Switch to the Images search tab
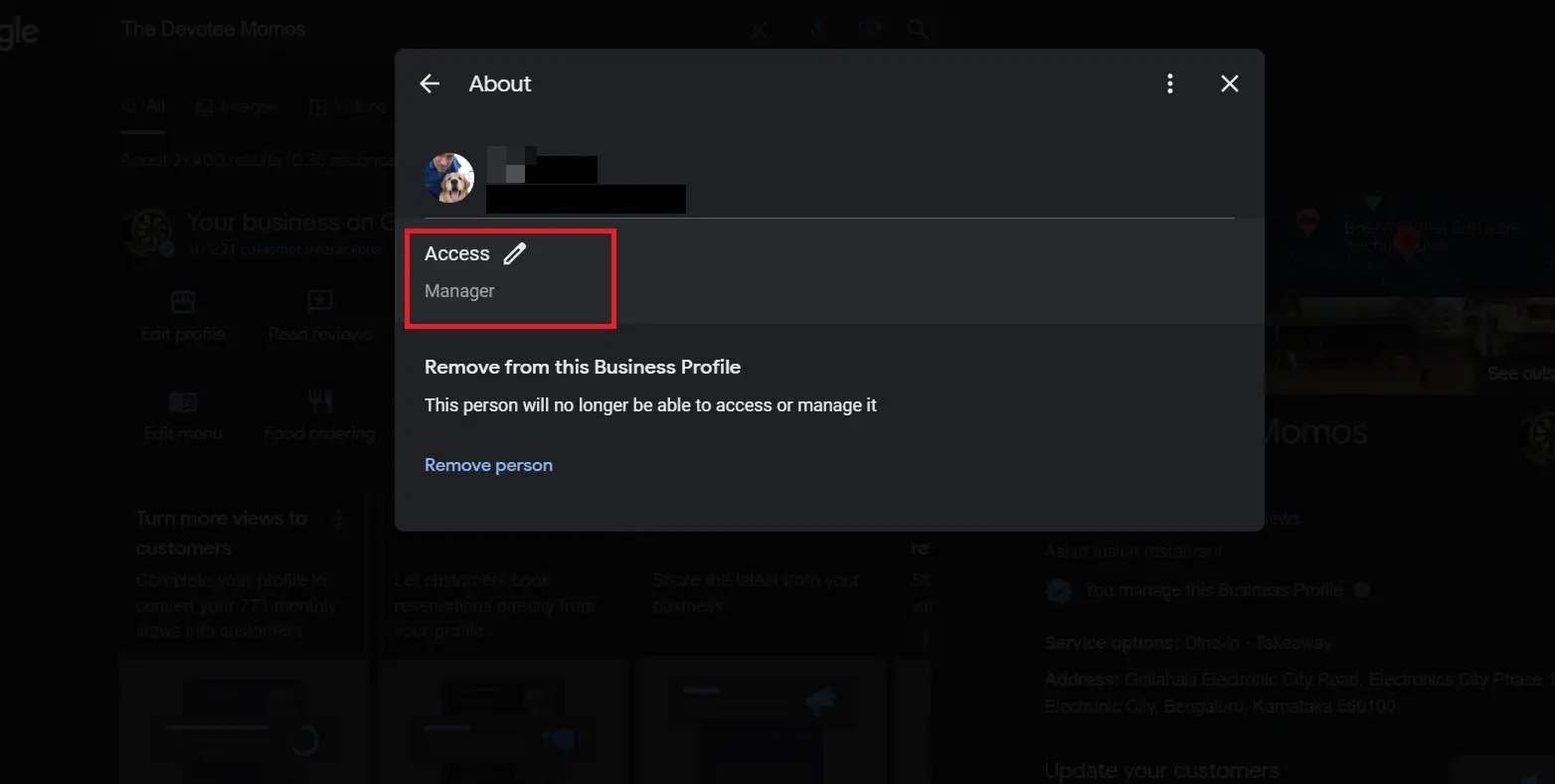 coord(237,106)
